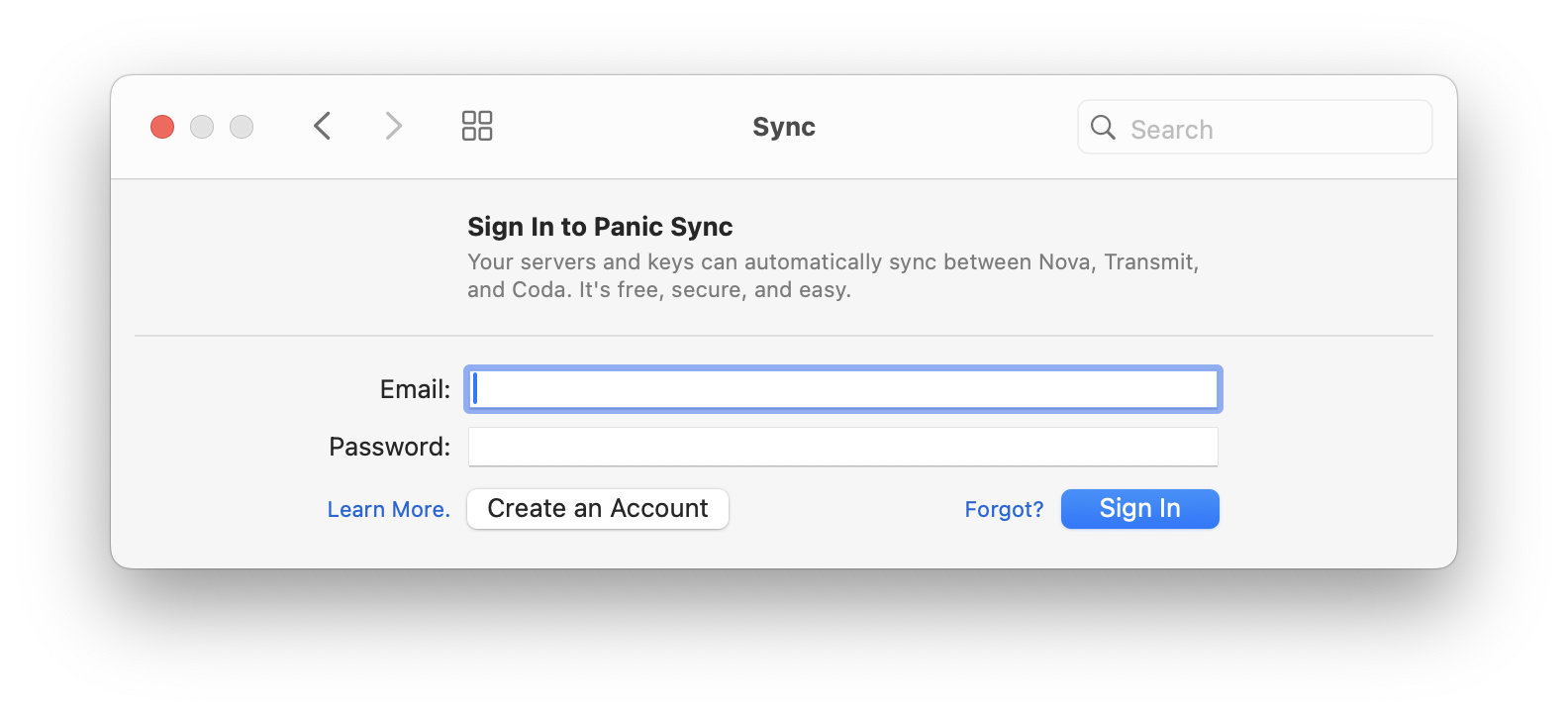Follow the Forgot? password link
This screenshot has width=1568, height=715.
tap(1004, 509)
